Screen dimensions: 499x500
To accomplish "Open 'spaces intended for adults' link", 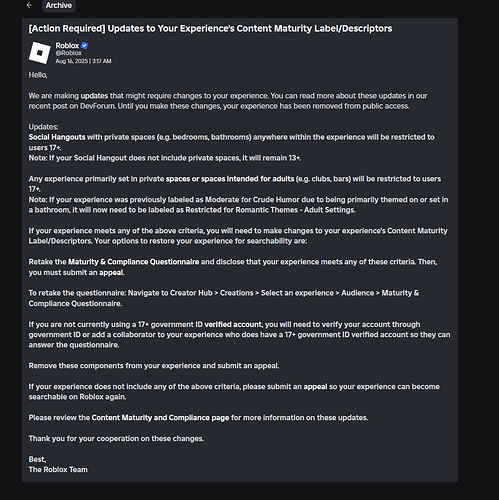I will coord(247,179).
